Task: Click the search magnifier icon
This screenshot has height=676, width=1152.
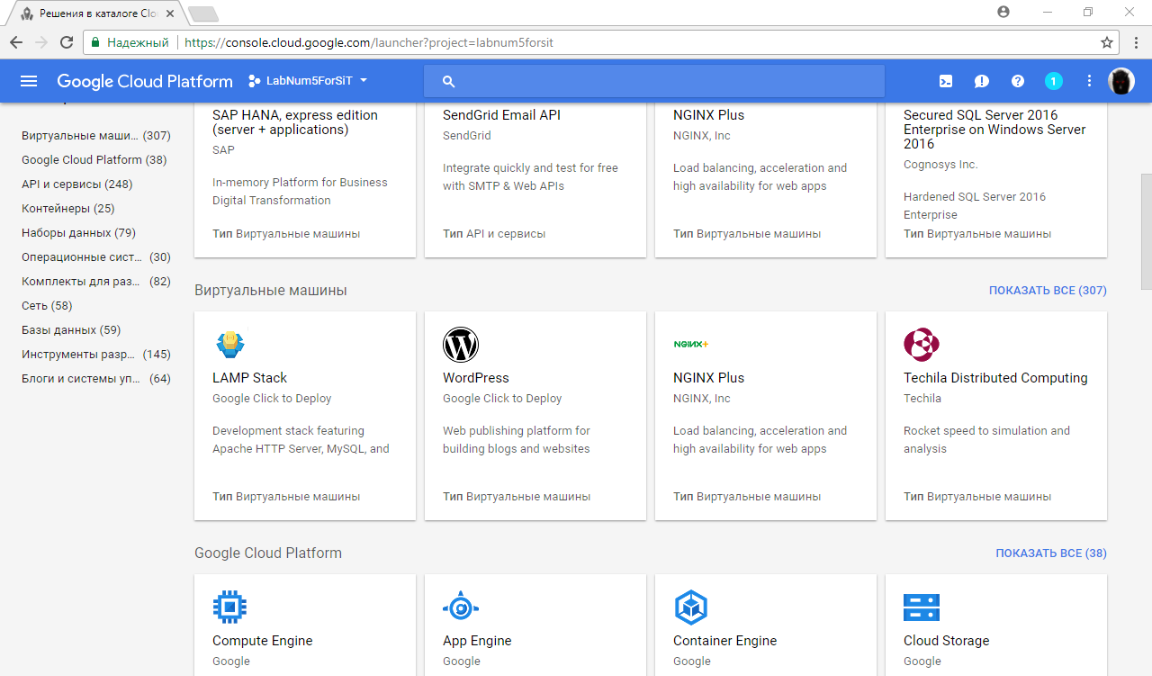Action: coord(449,82)
